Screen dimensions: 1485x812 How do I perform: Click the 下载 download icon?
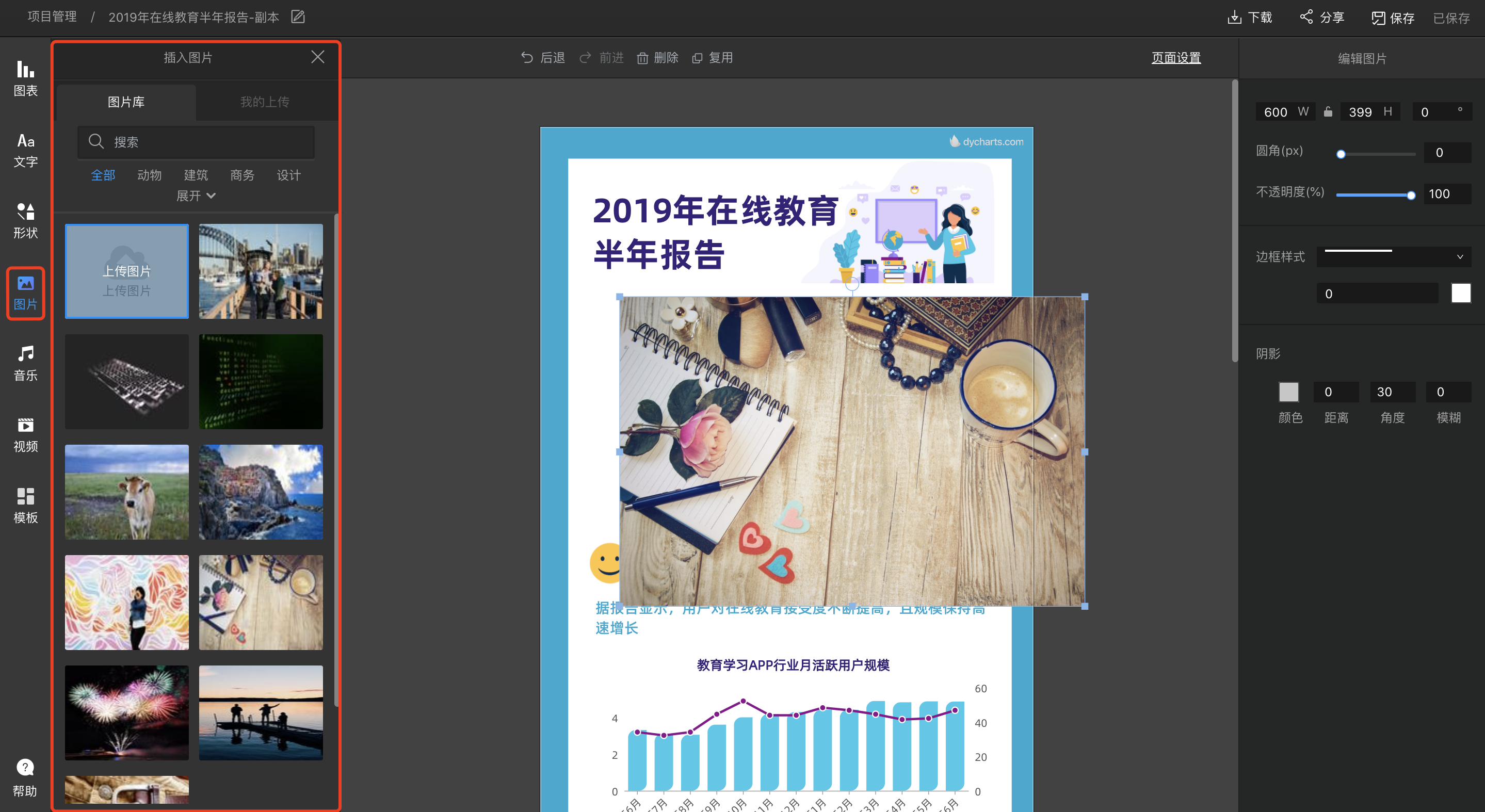[x=1234, y=18]
